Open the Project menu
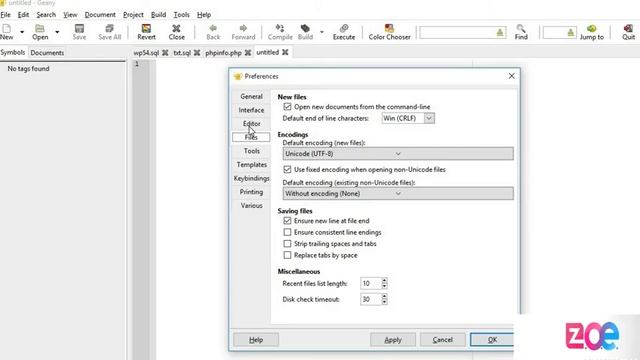 pos(133,15)
